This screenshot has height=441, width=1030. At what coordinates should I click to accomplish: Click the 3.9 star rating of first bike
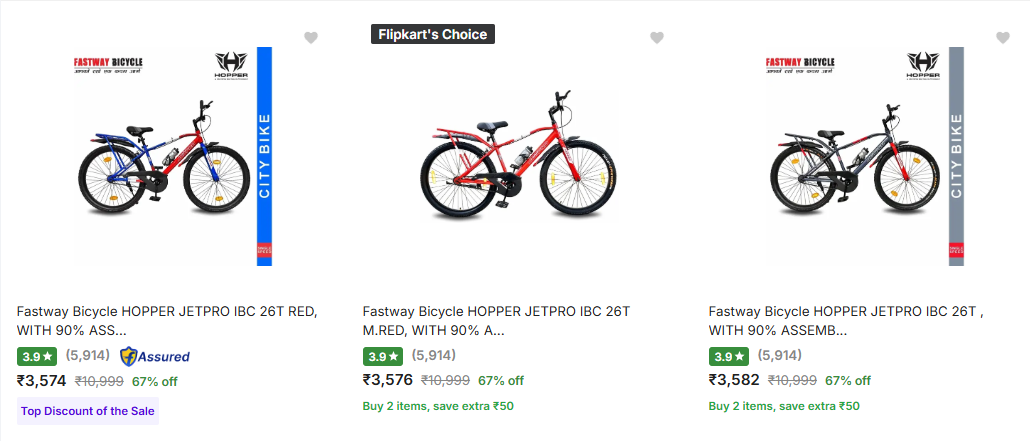[x=37, y=356]
